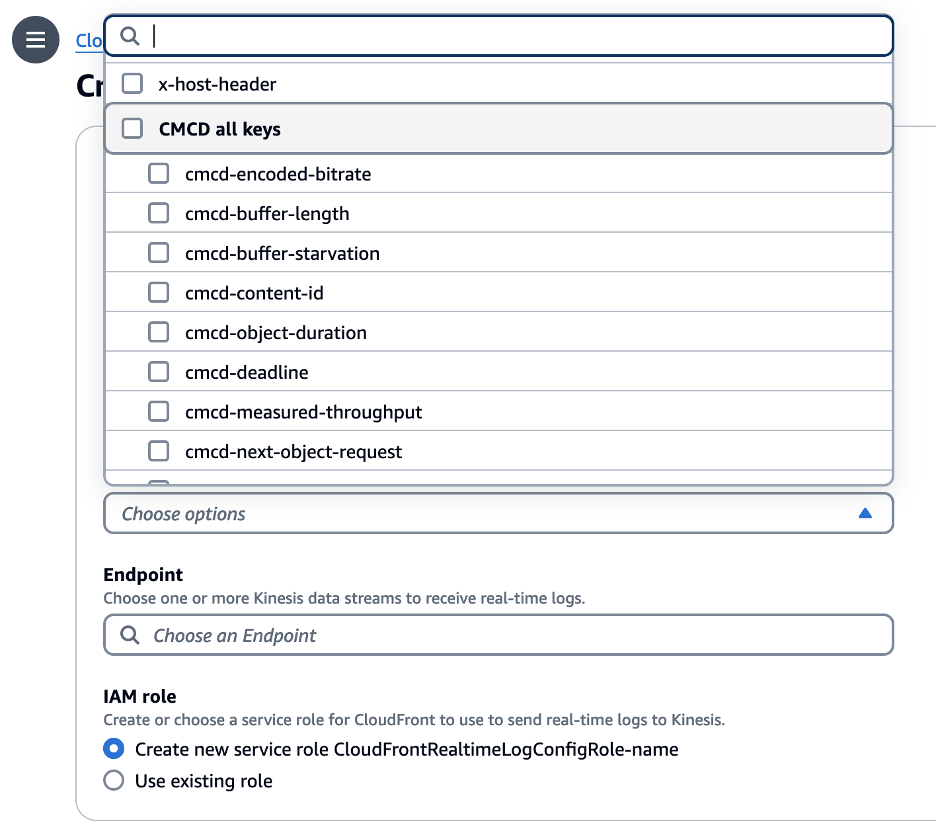Screen dimensions: 936x834
Task: Enable cmcd-measured-throughput field
Action: coord(158,411)
